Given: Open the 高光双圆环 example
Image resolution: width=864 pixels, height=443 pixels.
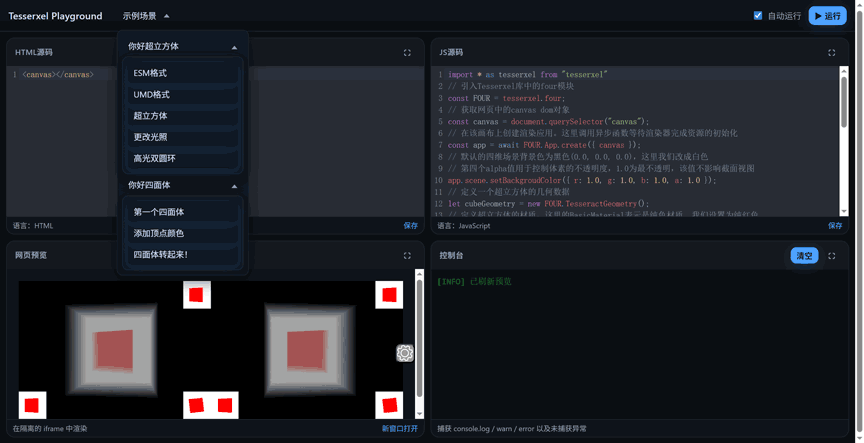Looking at the screenshot, I should 183,159.
